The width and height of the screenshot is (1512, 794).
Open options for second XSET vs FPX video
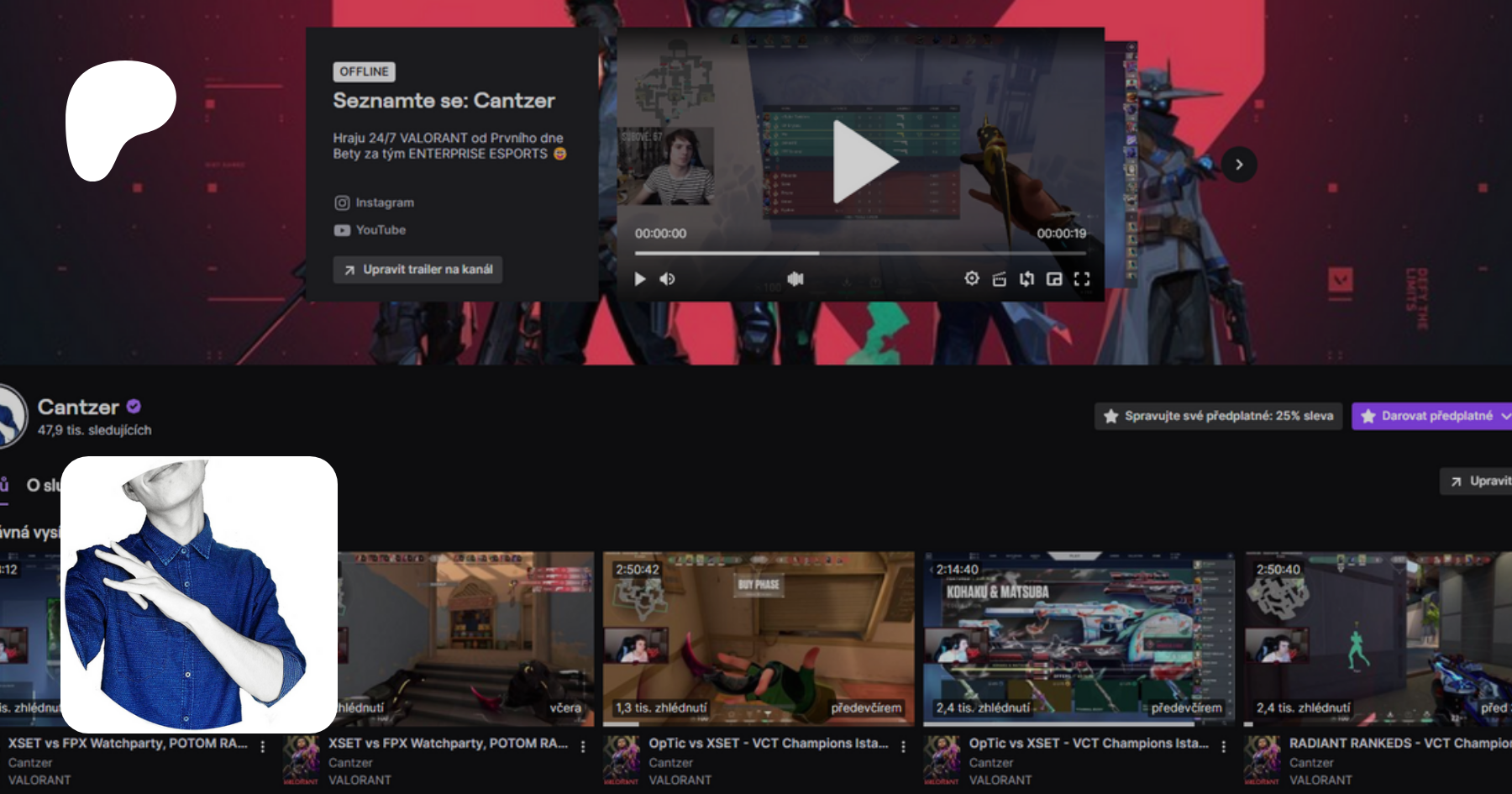click(x=583, y=746)
